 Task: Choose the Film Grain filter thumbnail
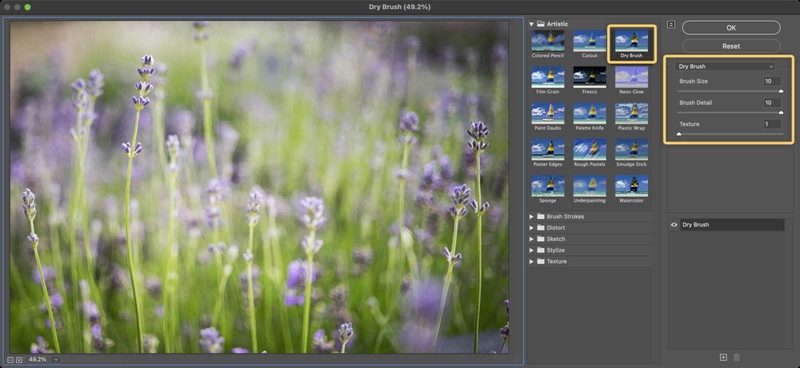point(547,77)
